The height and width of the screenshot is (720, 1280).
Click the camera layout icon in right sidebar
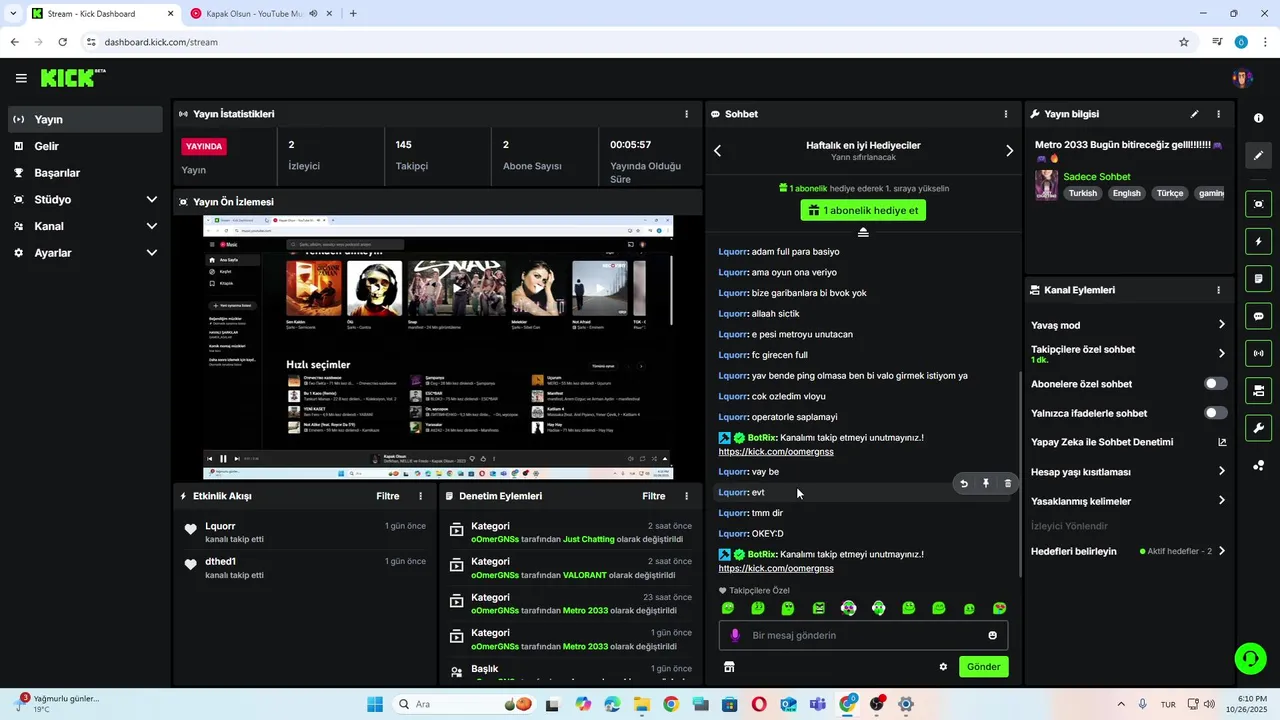point(1258,390)
